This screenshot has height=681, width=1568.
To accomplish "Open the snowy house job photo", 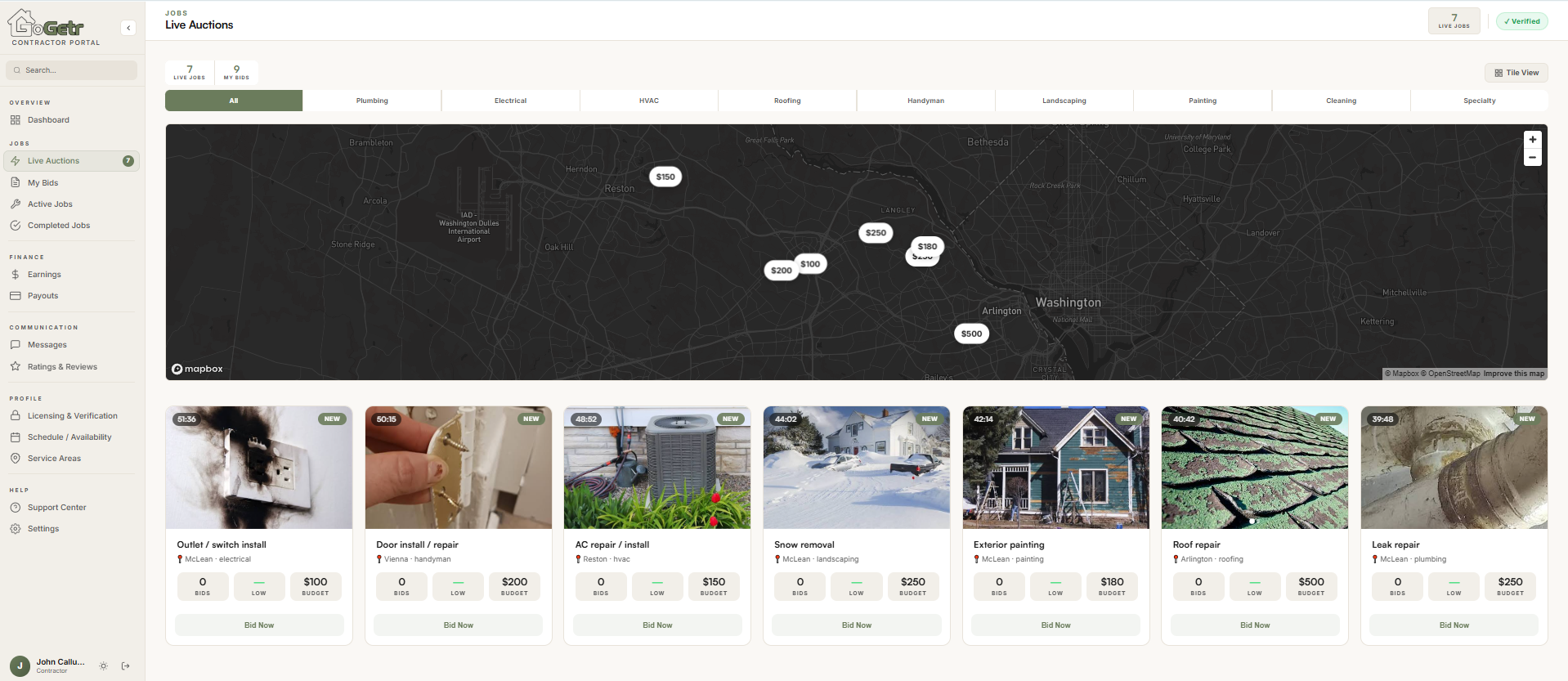I will [x=857, y=468].
